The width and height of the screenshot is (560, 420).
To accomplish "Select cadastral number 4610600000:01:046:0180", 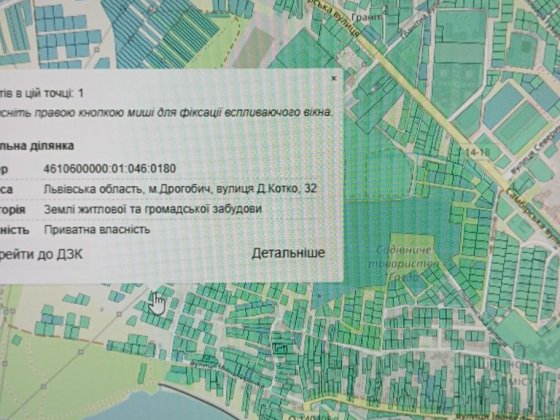I will pos(110,168).
